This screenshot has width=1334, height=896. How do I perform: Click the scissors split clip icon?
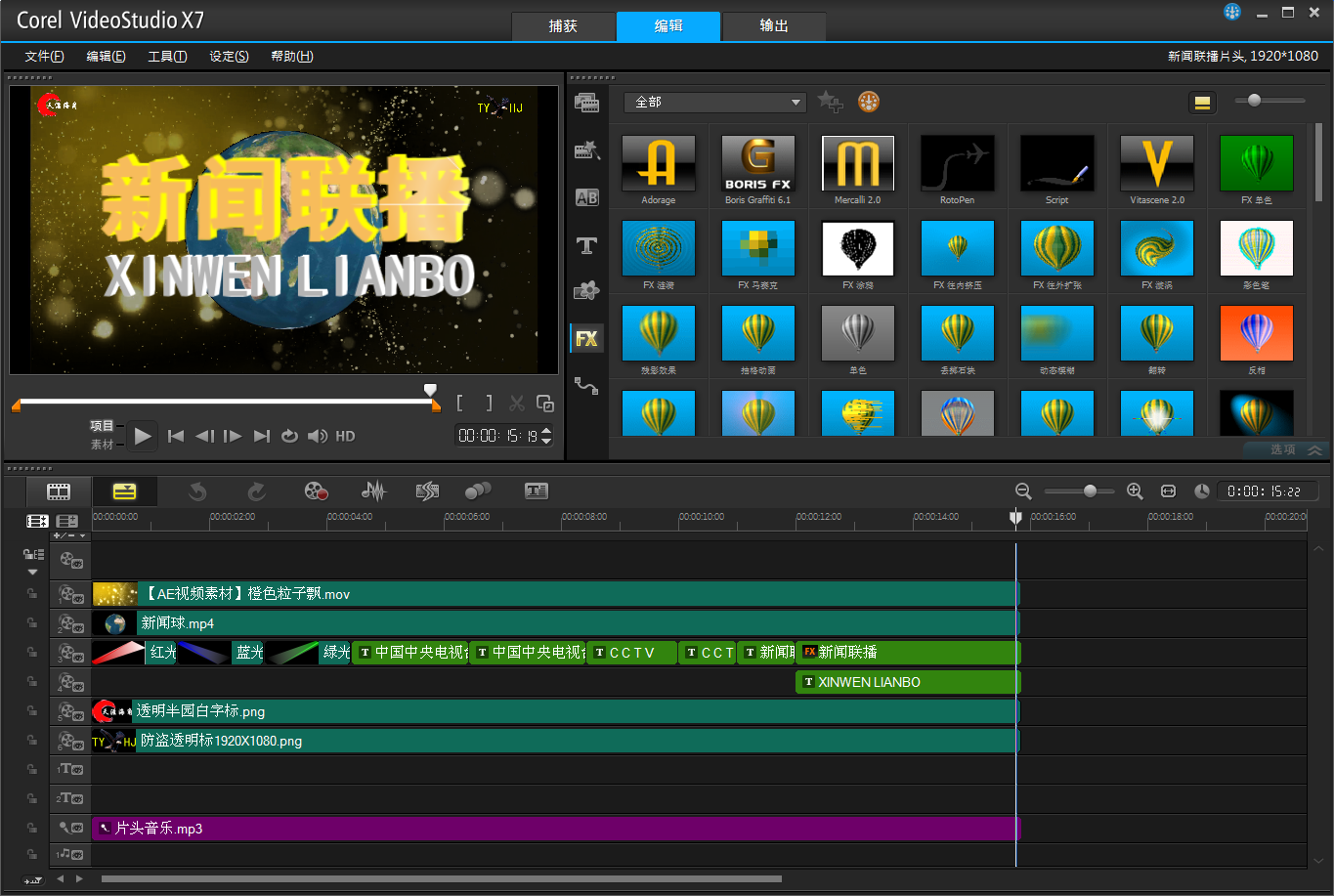pos(517,404)
